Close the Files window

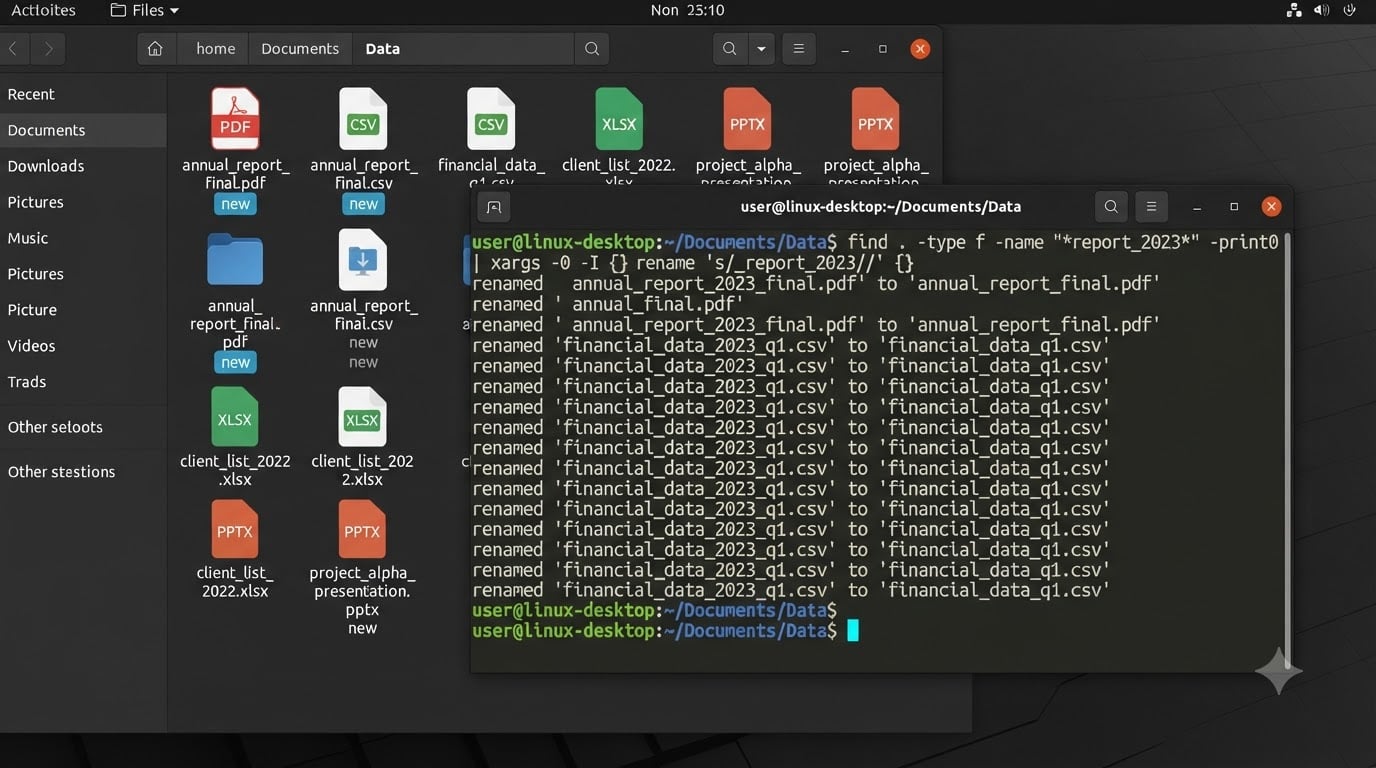coord(920,48)
